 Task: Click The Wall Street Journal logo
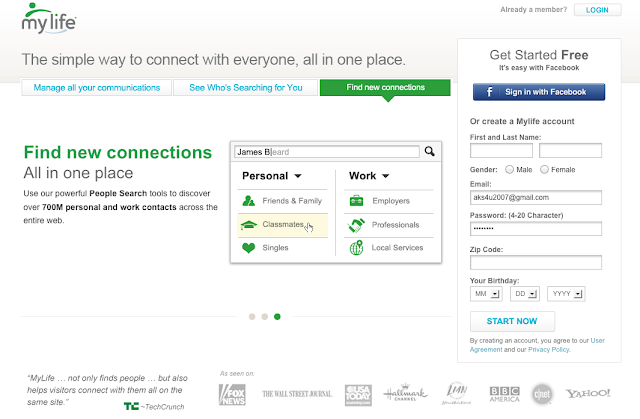[x=297, y=394]
